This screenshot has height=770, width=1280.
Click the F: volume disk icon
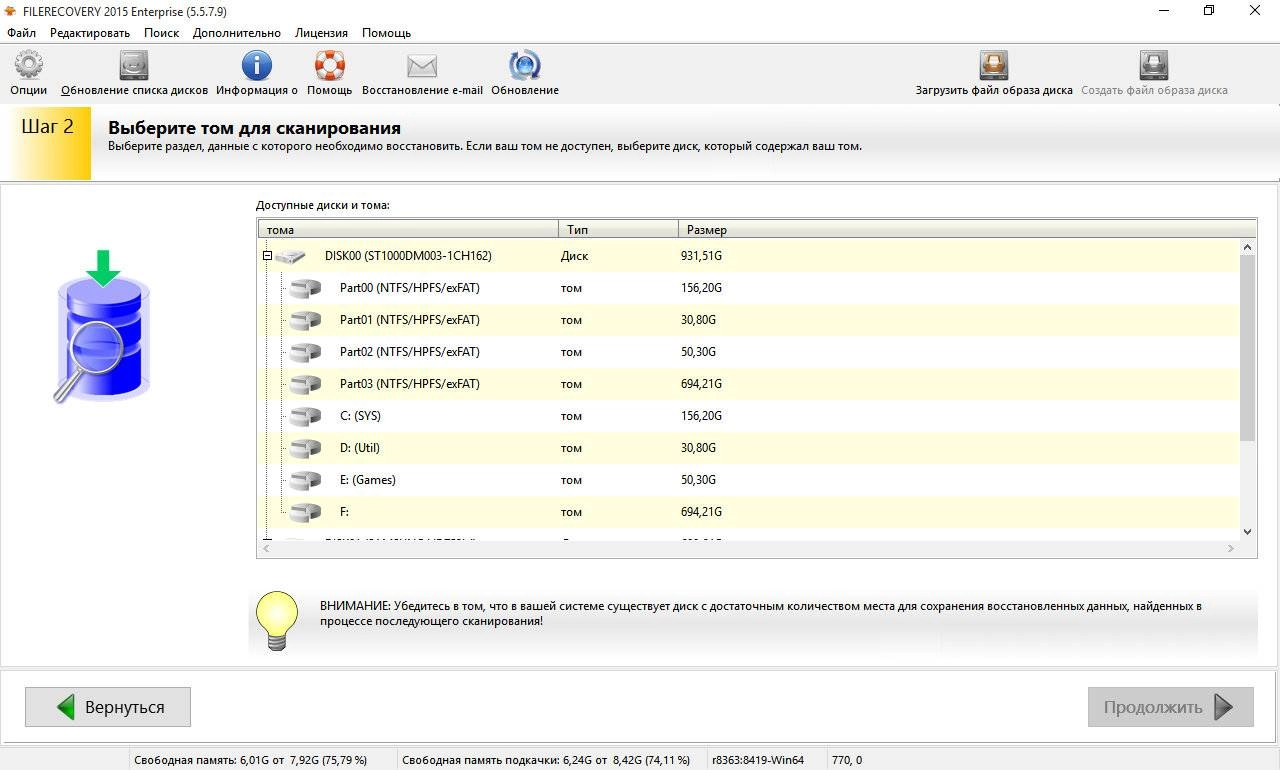(305, 512)
